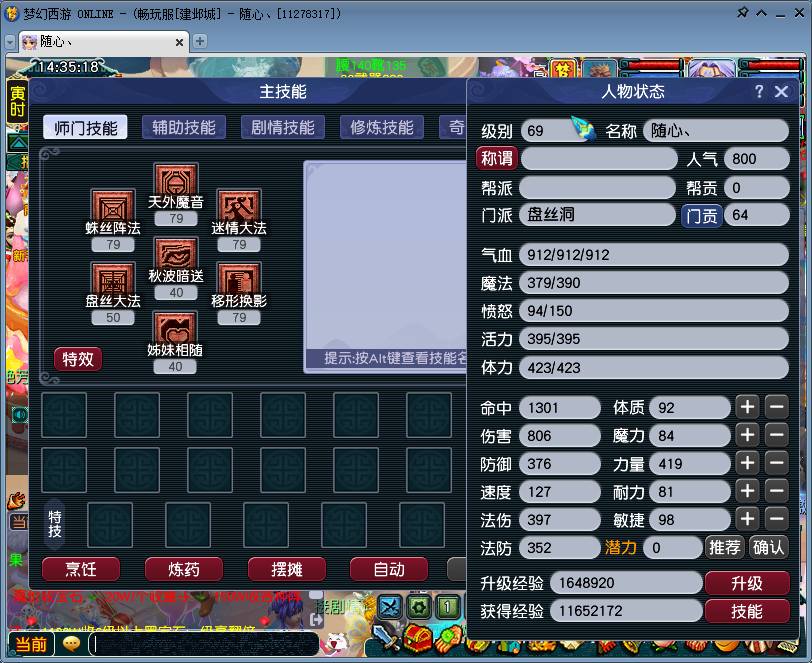This screenshot has width=812, height=663.
Task: Click the green number 1 icon
Action: pyautogui.click(x=447, y=607)
